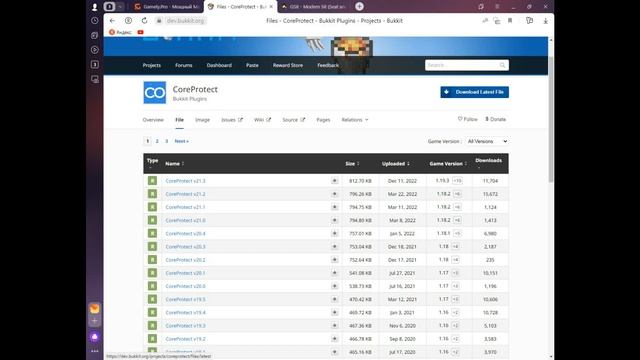This screenshot has width=640, height=360.
Task: Click green release type icon for CoreProtect v21.3
Action: coord(152,181)
